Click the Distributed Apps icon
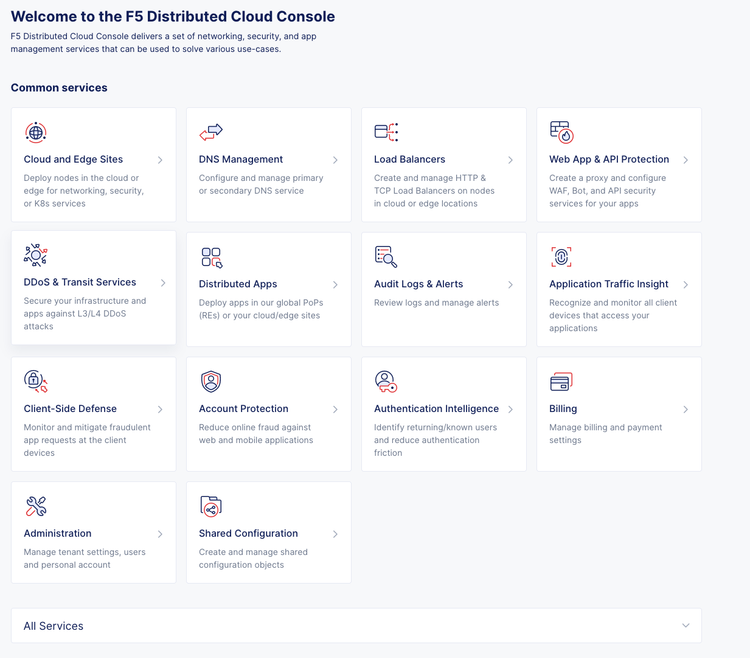 (211, 257)
